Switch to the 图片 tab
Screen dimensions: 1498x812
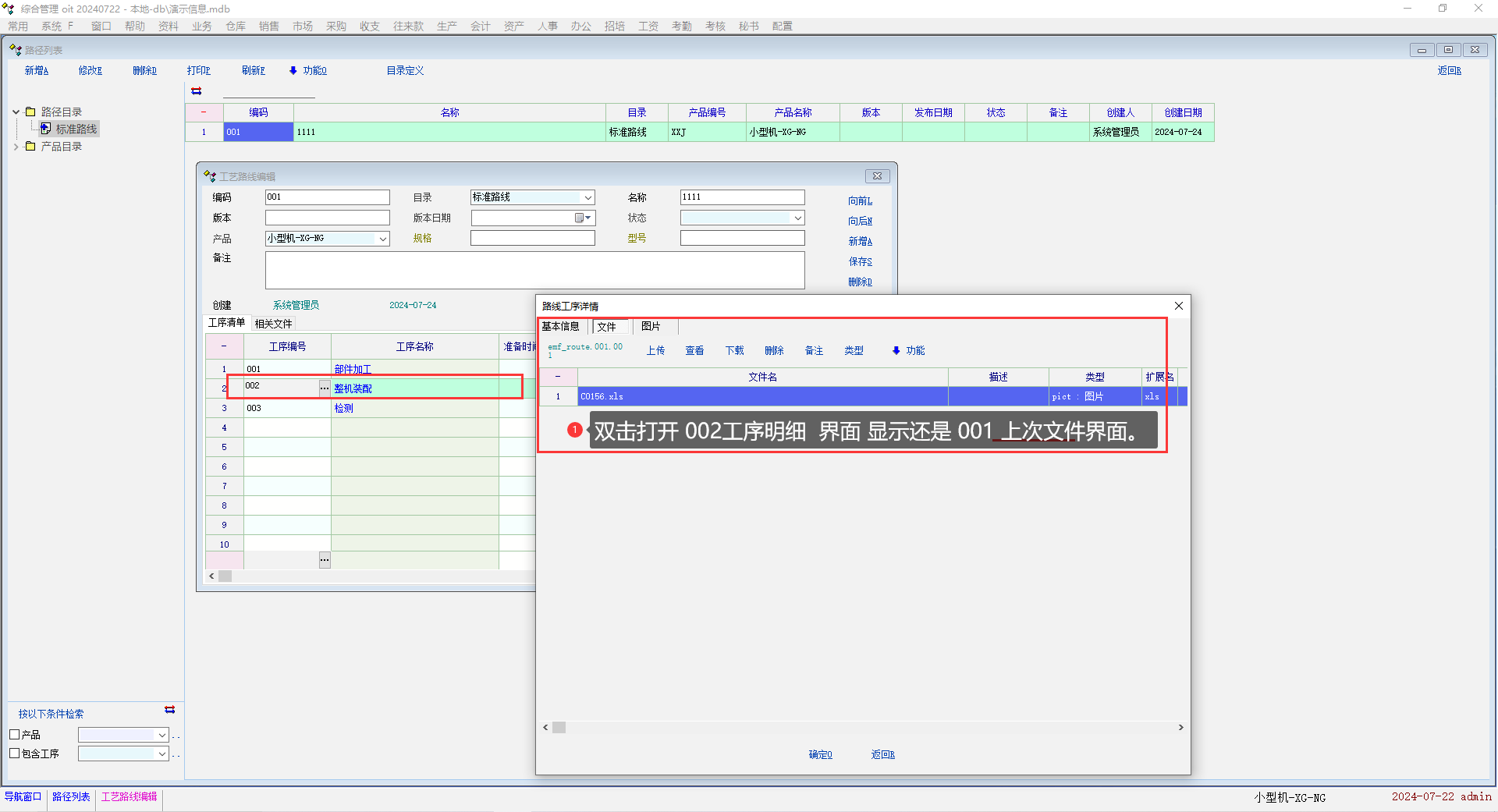click(x=651, y=326)
